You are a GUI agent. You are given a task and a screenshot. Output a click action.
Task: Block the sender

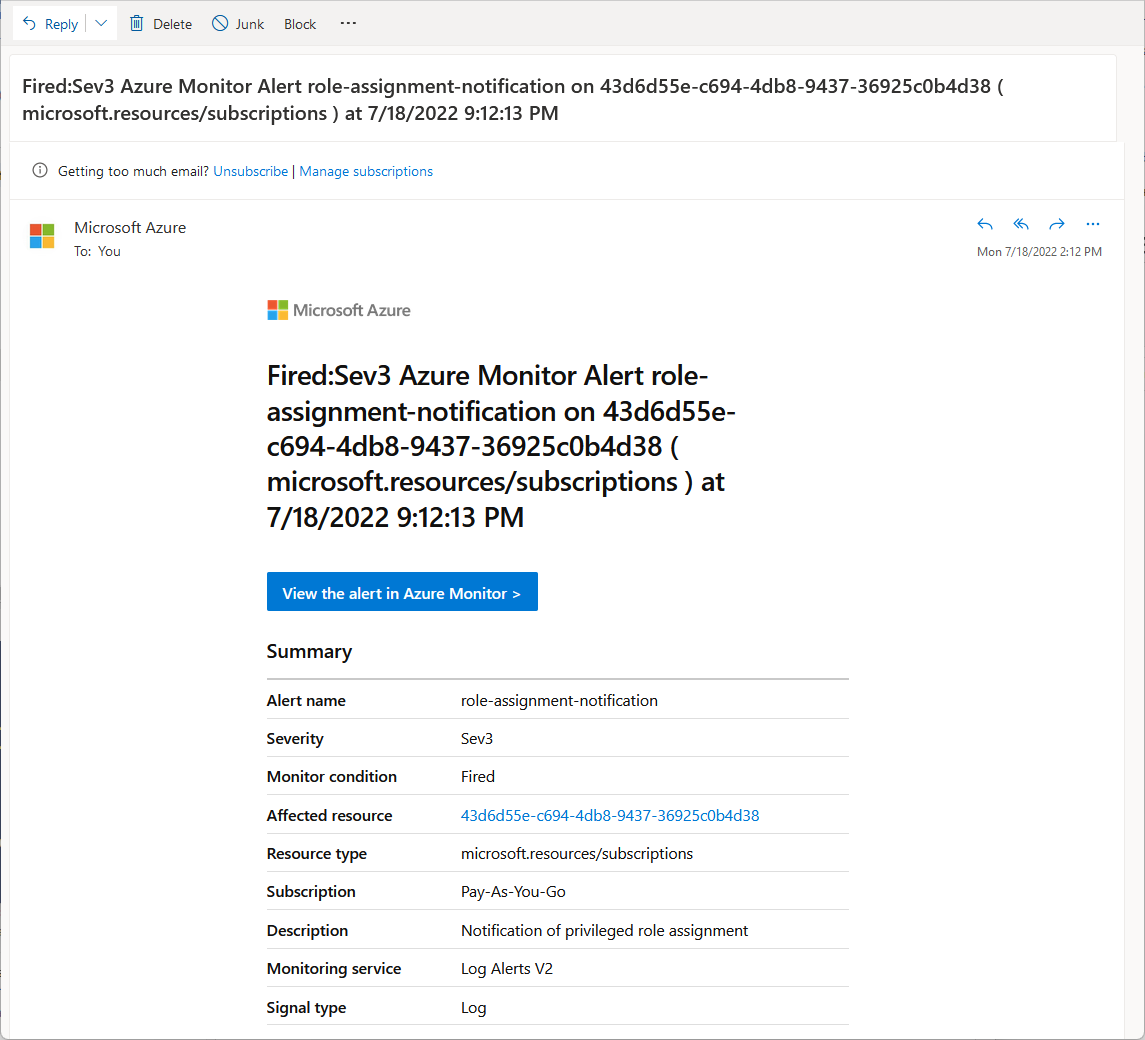pyautogui.click(x=300, y=24)
